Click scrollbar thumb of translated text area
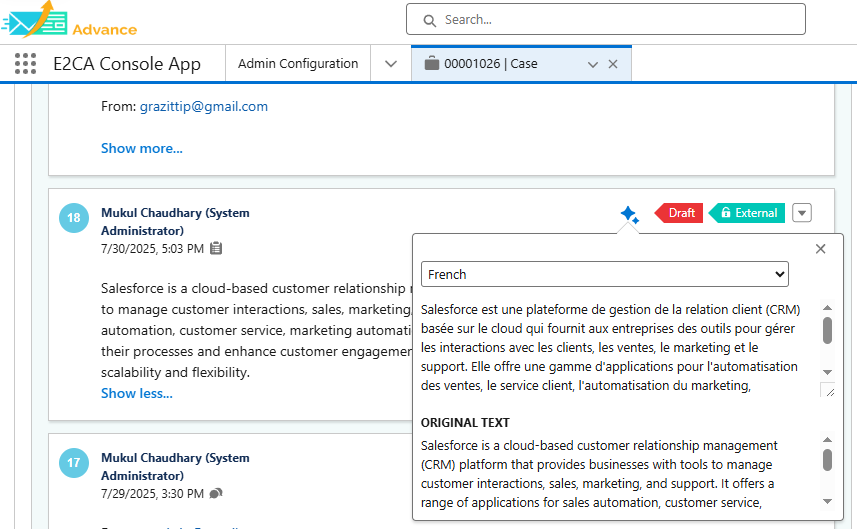The height and width of the screenshot is (529, 857). pyautogui.click(x=827, y=331)
